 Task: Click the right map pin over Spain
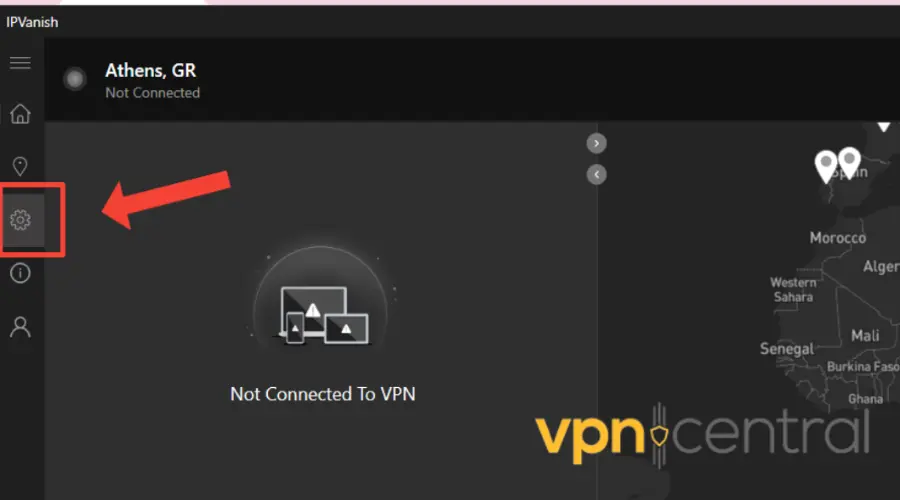(x=849, y=162)
